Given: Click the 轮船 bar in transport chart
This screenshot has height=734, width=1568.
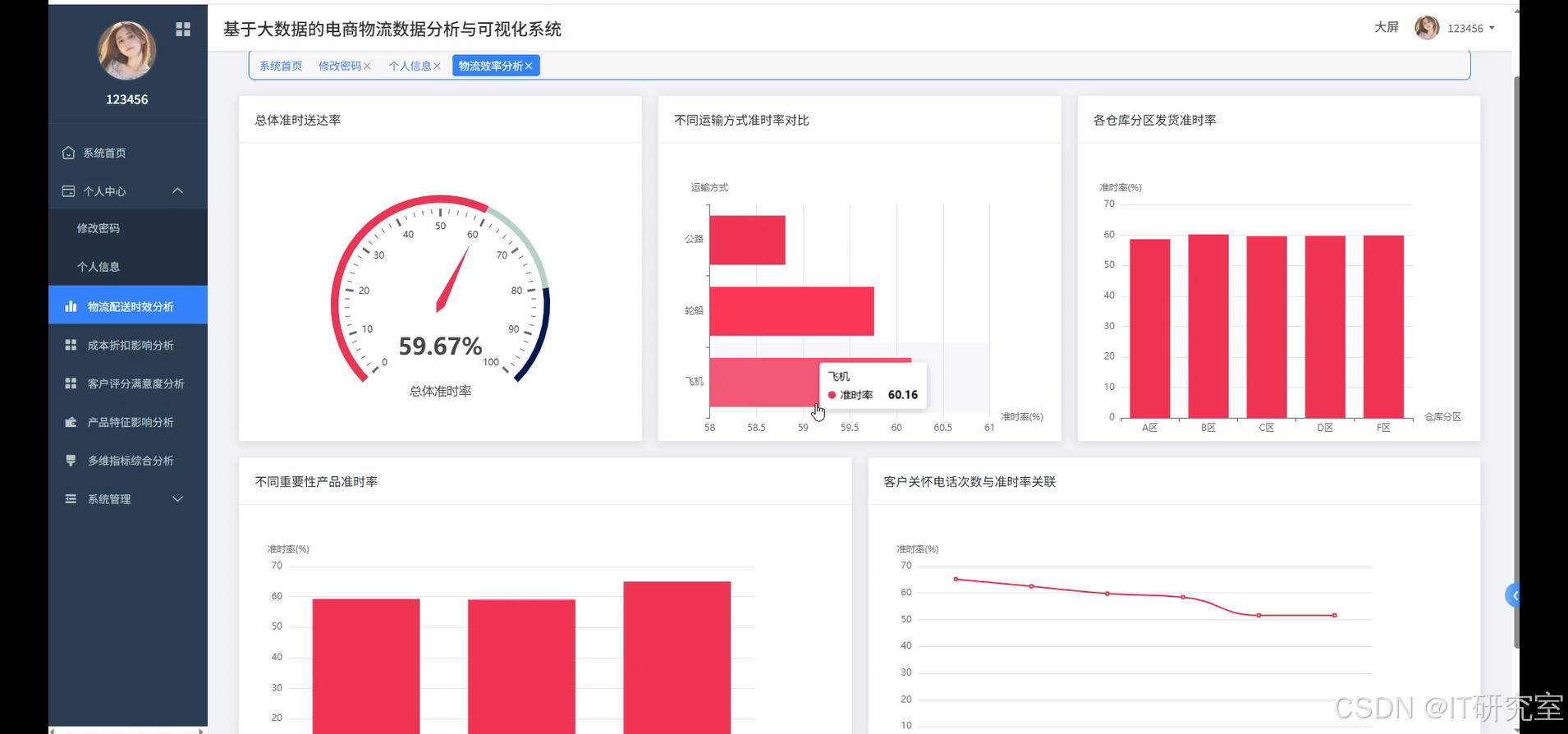Looking at the screenshot, I should (791, 311).
